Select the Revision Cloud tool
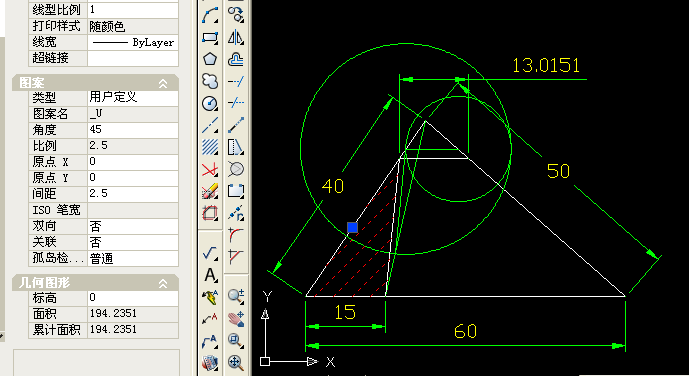This screenshot has width=689, height=376. tap(210, 81)
